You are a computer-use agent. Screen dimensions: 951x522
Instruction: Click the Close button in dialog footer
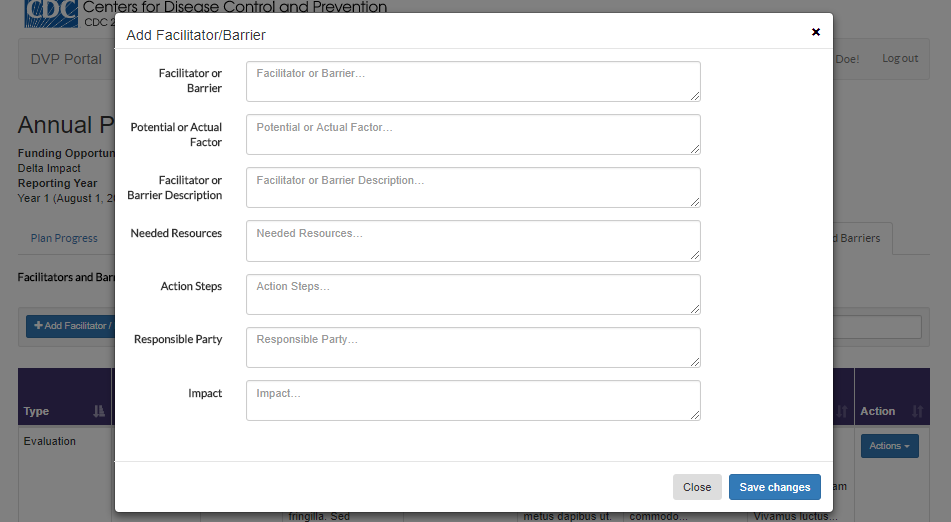tap(697, 487)
